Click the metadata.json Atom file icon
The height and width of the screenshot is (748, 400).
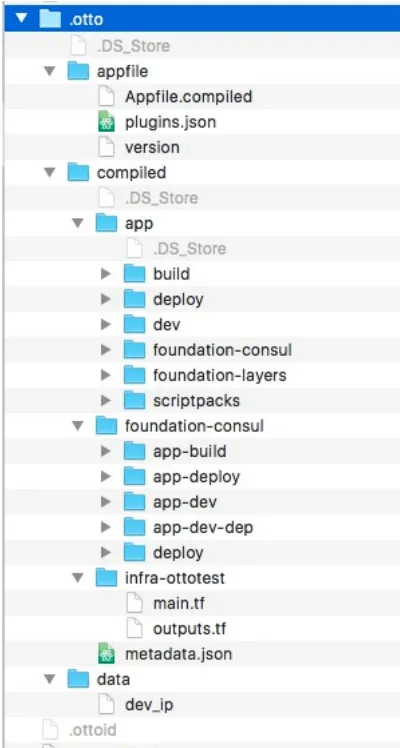(x=106, y=654)
